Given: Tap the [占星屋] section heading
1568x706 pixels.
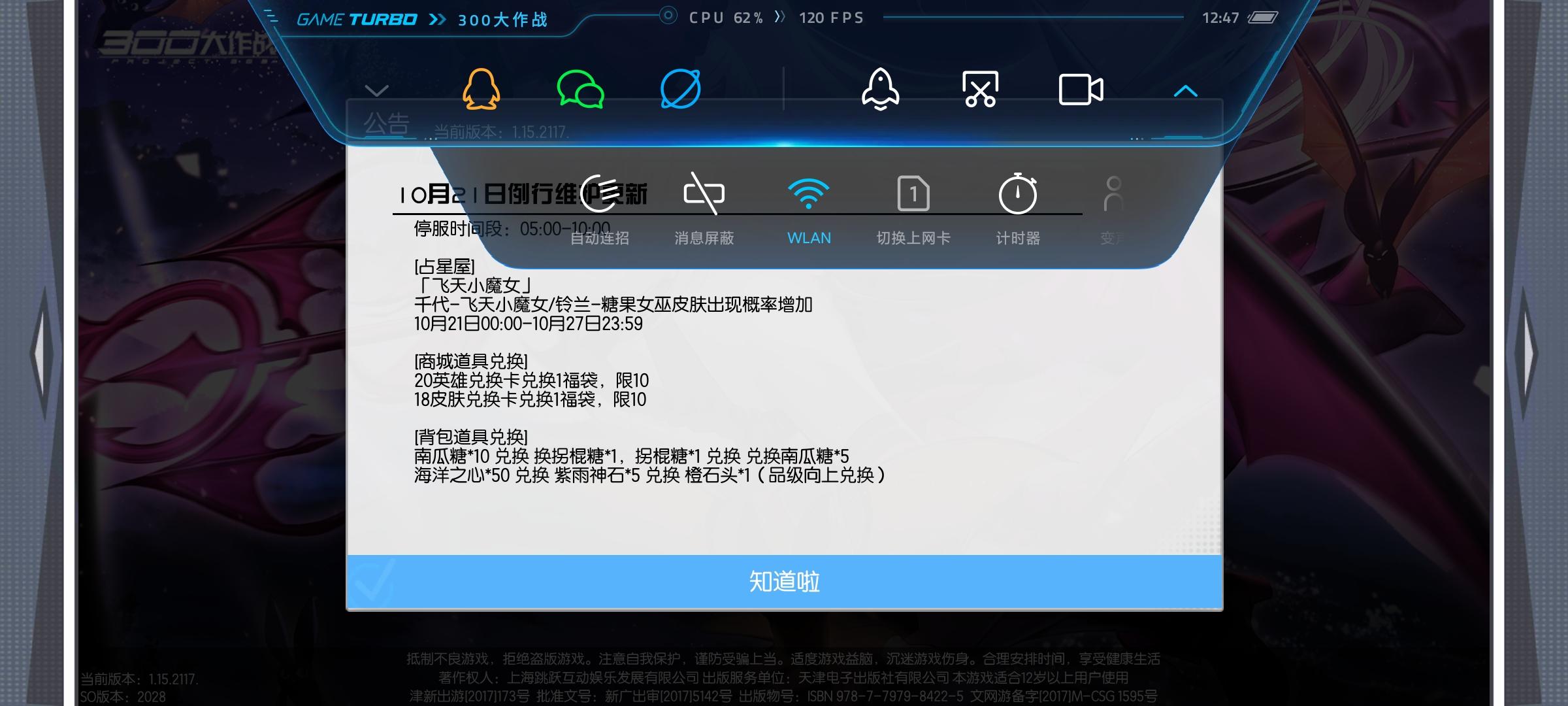Looking at the screenshot, I should pos(444,267).
